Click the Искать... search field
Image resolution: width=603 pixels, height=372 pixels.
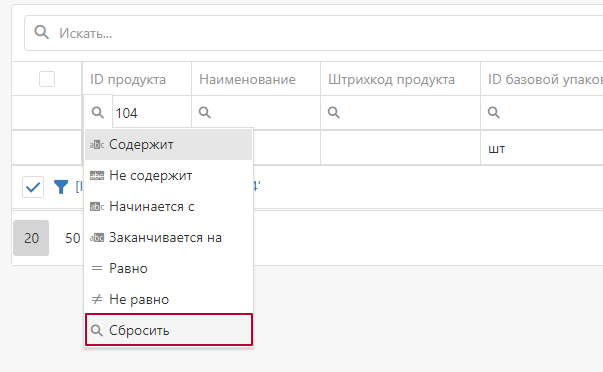(313, 33)
